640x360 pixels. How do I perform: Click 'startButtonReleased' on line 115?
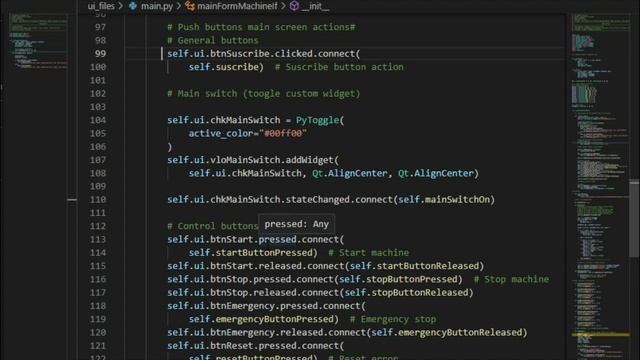(428, 266)
